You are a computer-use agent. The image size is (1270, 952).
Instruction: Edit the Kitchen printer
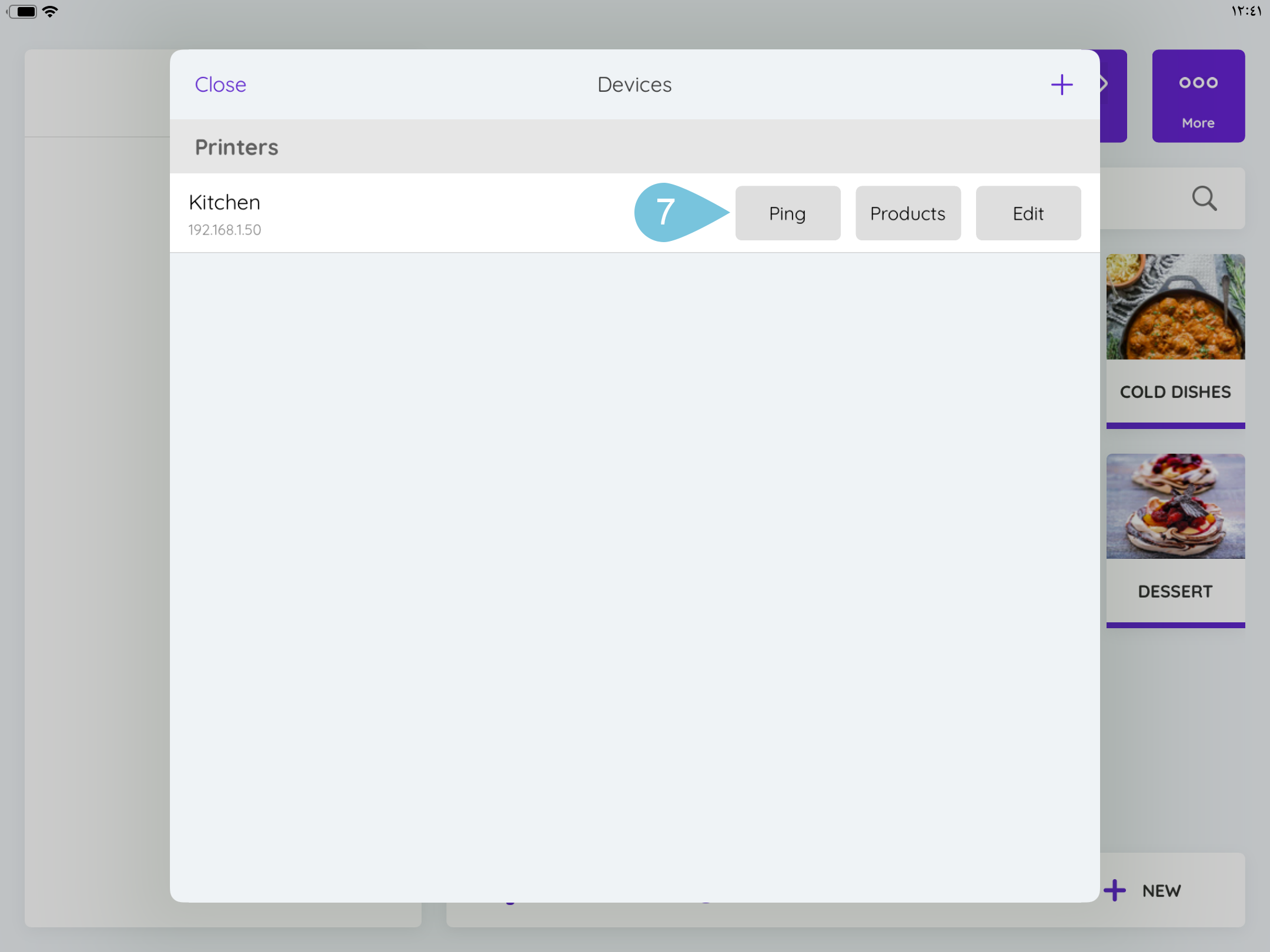click(1028, 213)
